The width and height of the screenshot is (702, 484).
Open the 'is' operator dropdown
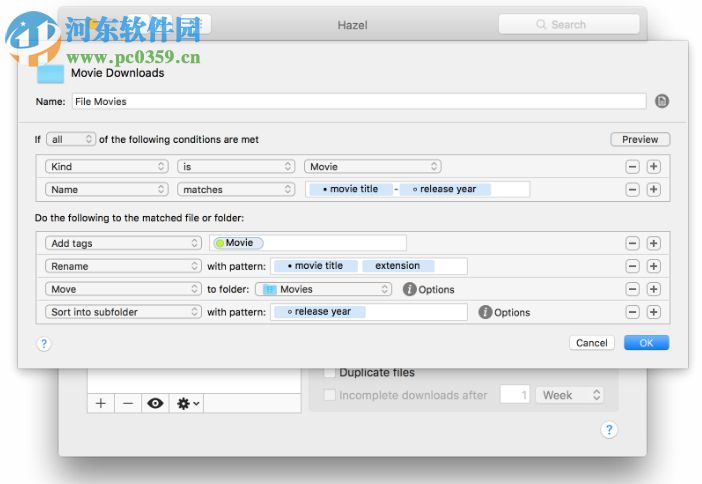236,167
